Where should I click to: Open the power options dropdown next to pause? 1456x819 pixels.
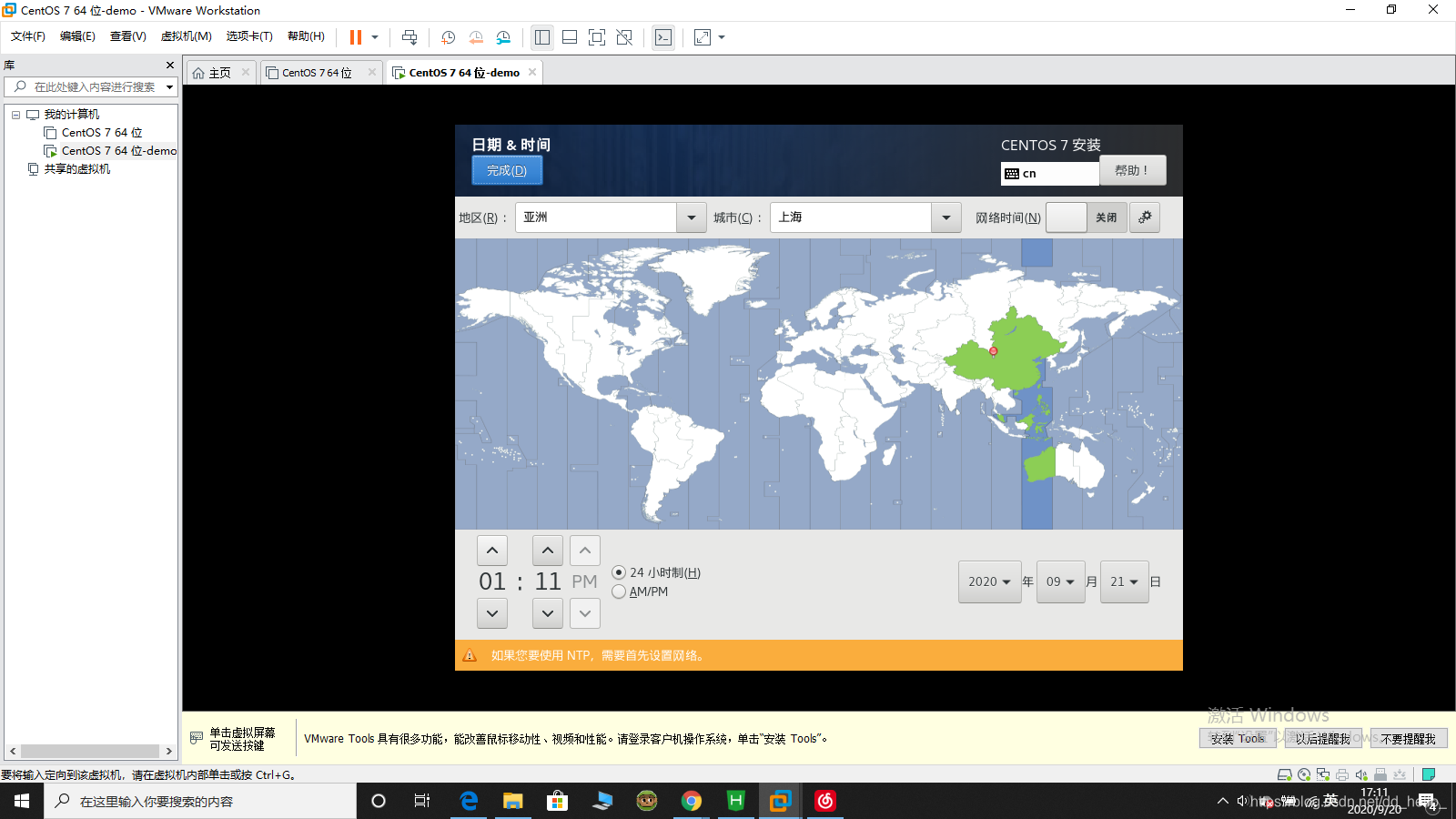[375, 37]
